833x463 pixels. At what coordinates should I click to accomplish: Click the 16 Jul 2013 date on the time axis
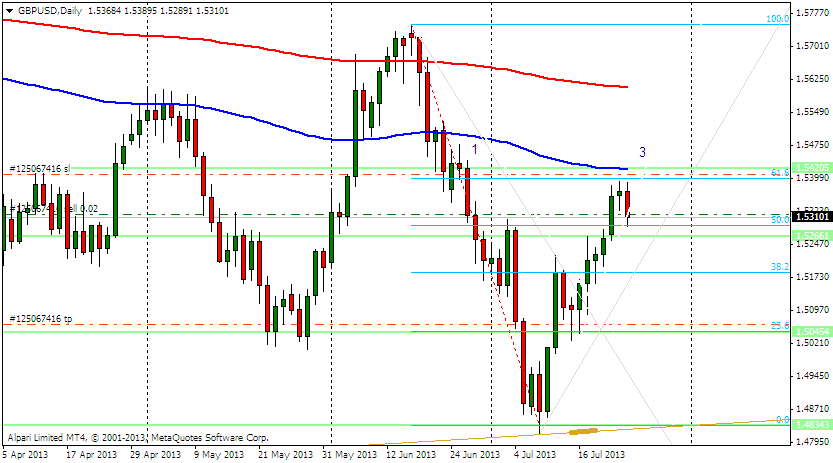coord(601,455)
